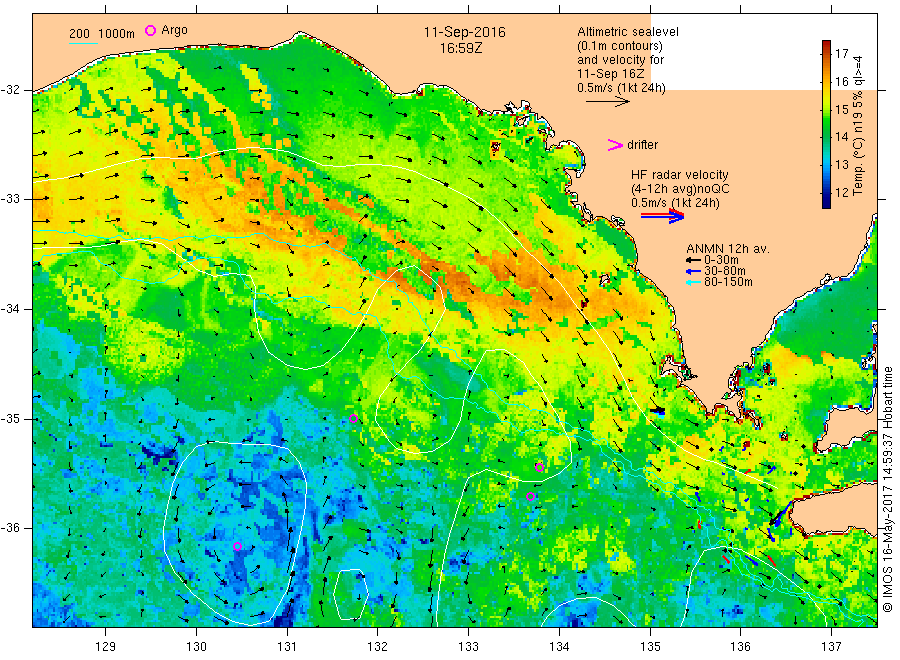
Task: Select Argo float marker near 36.2S 130.5E
Action: pyautogui.click(x=238, y=546)
